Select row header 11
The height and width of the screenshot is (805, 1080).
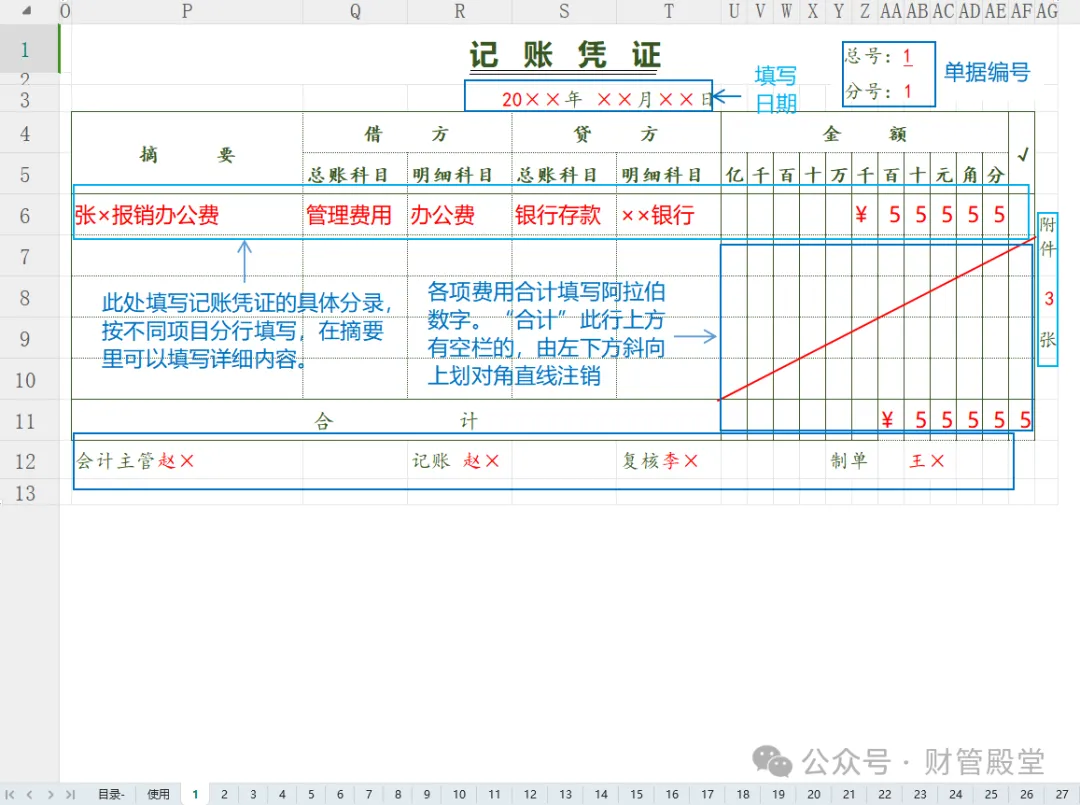[25, 421]
